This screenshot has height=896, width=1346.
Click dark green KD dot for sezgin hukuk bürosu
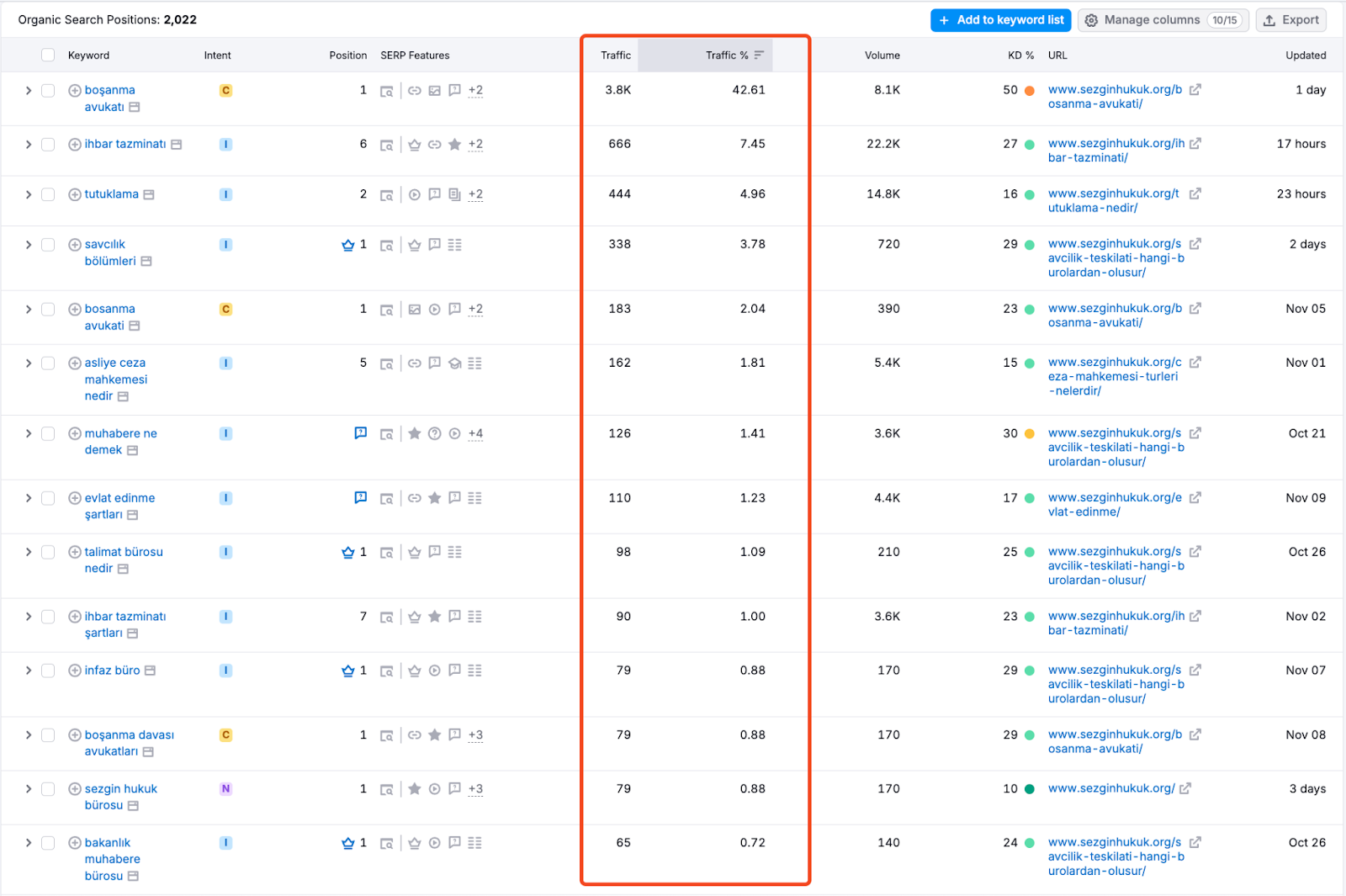point(1029,788)
